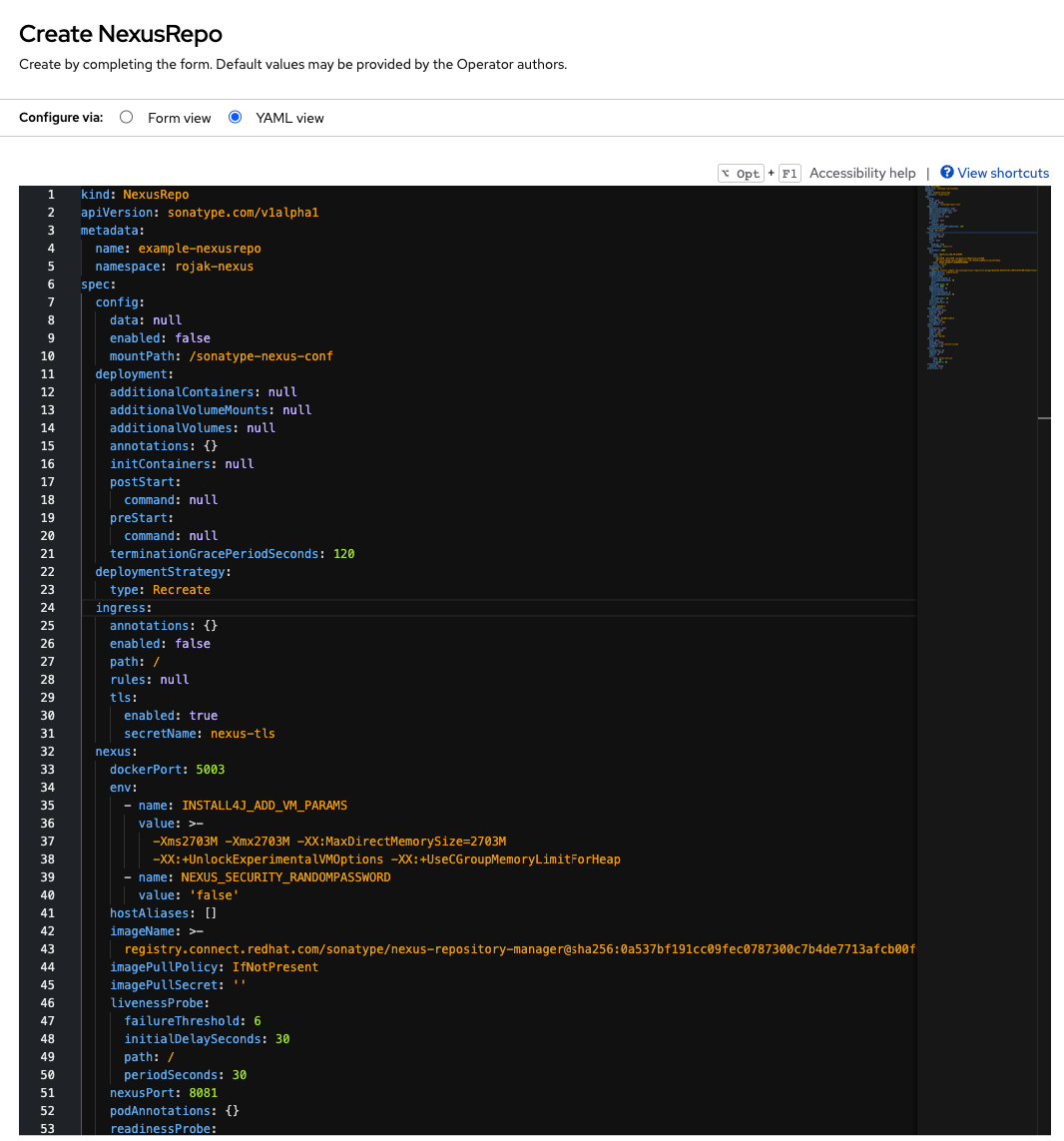This screenshot has height=1141, width=1064.
Task: Click the 'spec:' key on line 6
Action: click(x=98, y=285)
